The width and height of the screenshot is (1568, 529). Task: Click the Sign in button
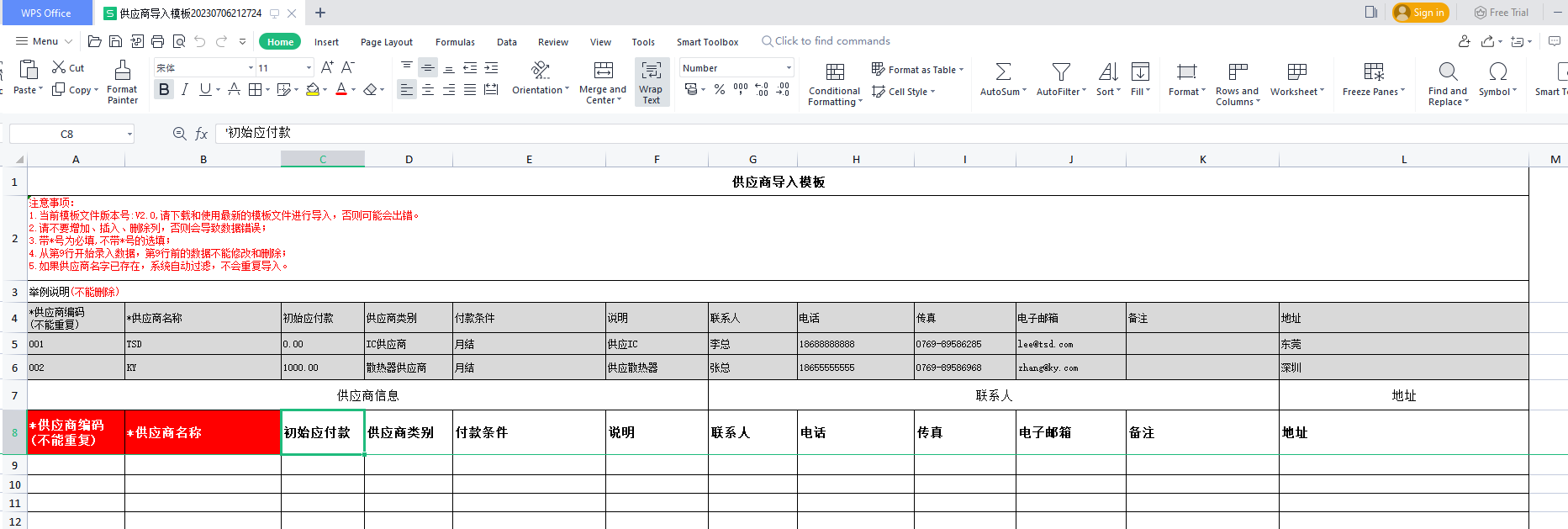pyautogui.click(x=1421, y=13)
